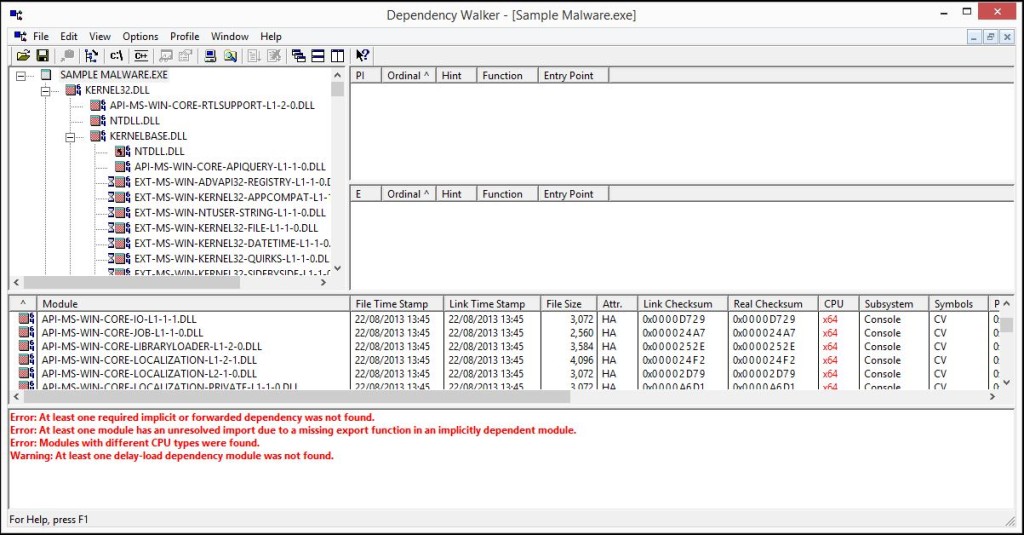Screen dimensions: 1024x535
Task: Click tree pane horizontal scroll right arrow
Action: 323,283
